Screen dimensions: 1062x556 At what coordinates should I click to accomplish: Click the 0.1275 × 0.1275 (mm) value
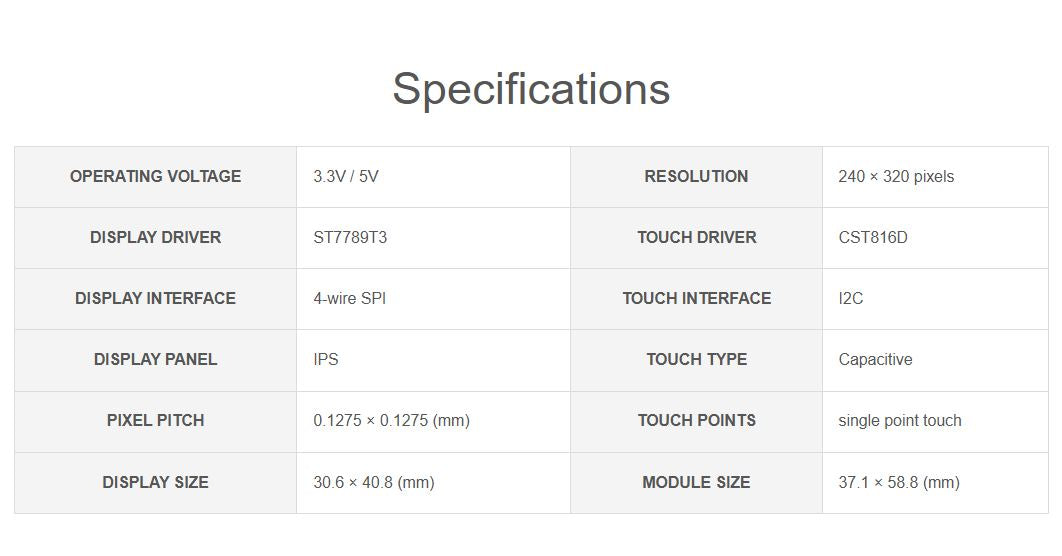391,421
